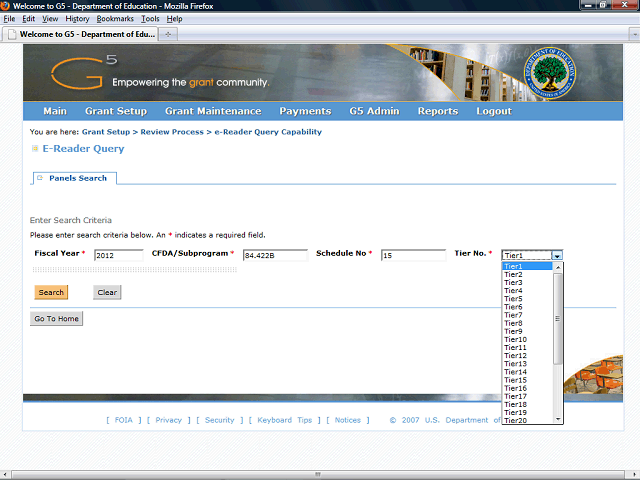This screenshot has height=480, width=640.
Task: Open Grant Setup navigation item
Action: tap(116, 111)
